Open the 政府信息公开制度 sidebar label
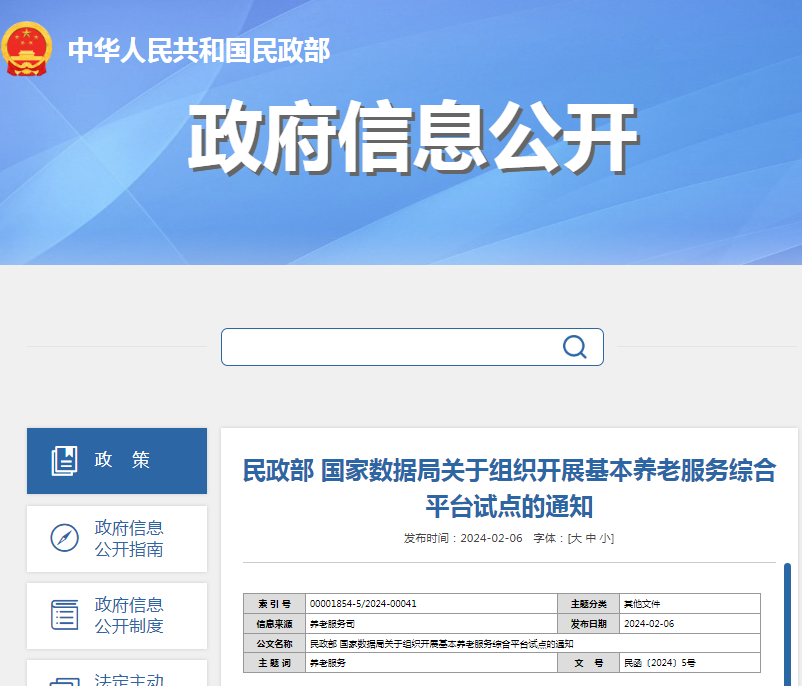 tap(129, 615)
